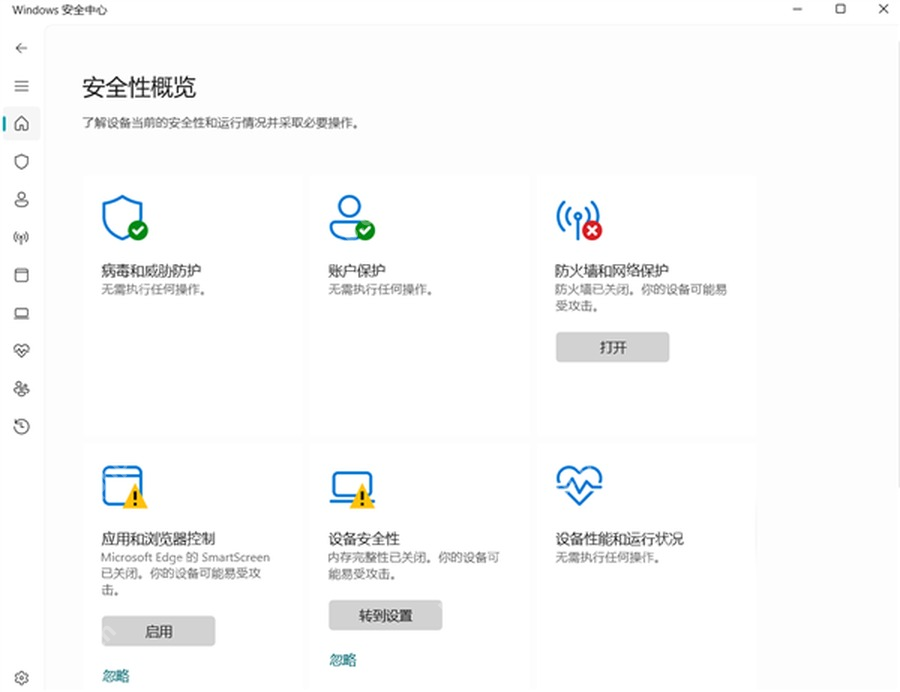Click 忽略 link under 设备安全性

tap(343, 660)
